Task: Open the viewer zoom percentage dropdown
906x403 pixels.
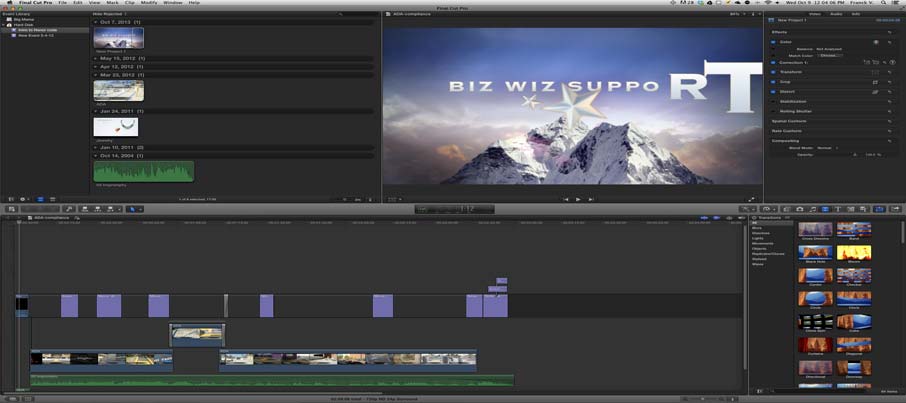Action: [x=737, y=13]
